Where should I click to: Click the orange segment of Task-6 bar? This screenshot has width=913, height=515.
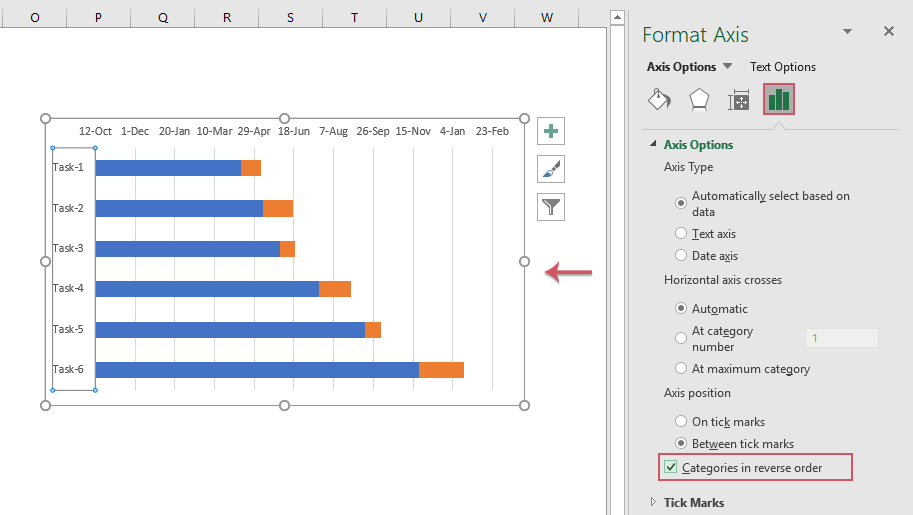pos(441,370)
